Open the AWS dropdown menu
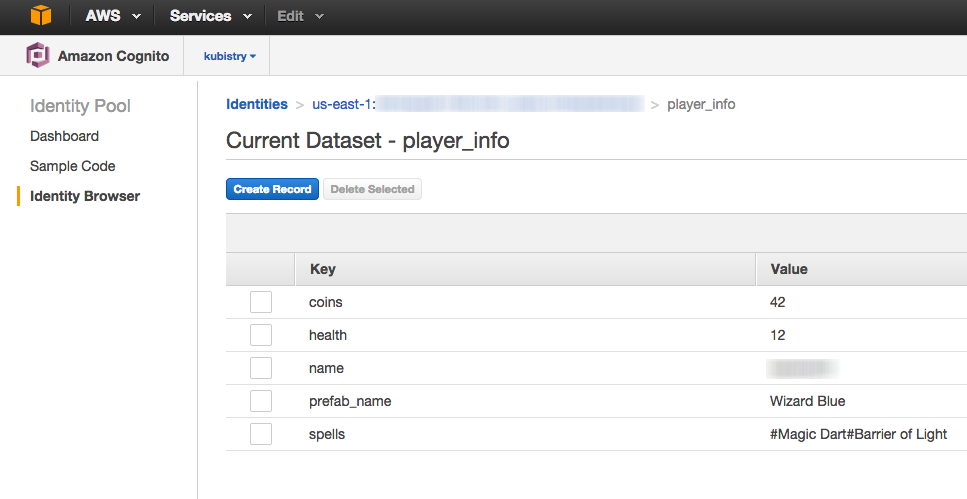967x499 pixels. (113, 16)
